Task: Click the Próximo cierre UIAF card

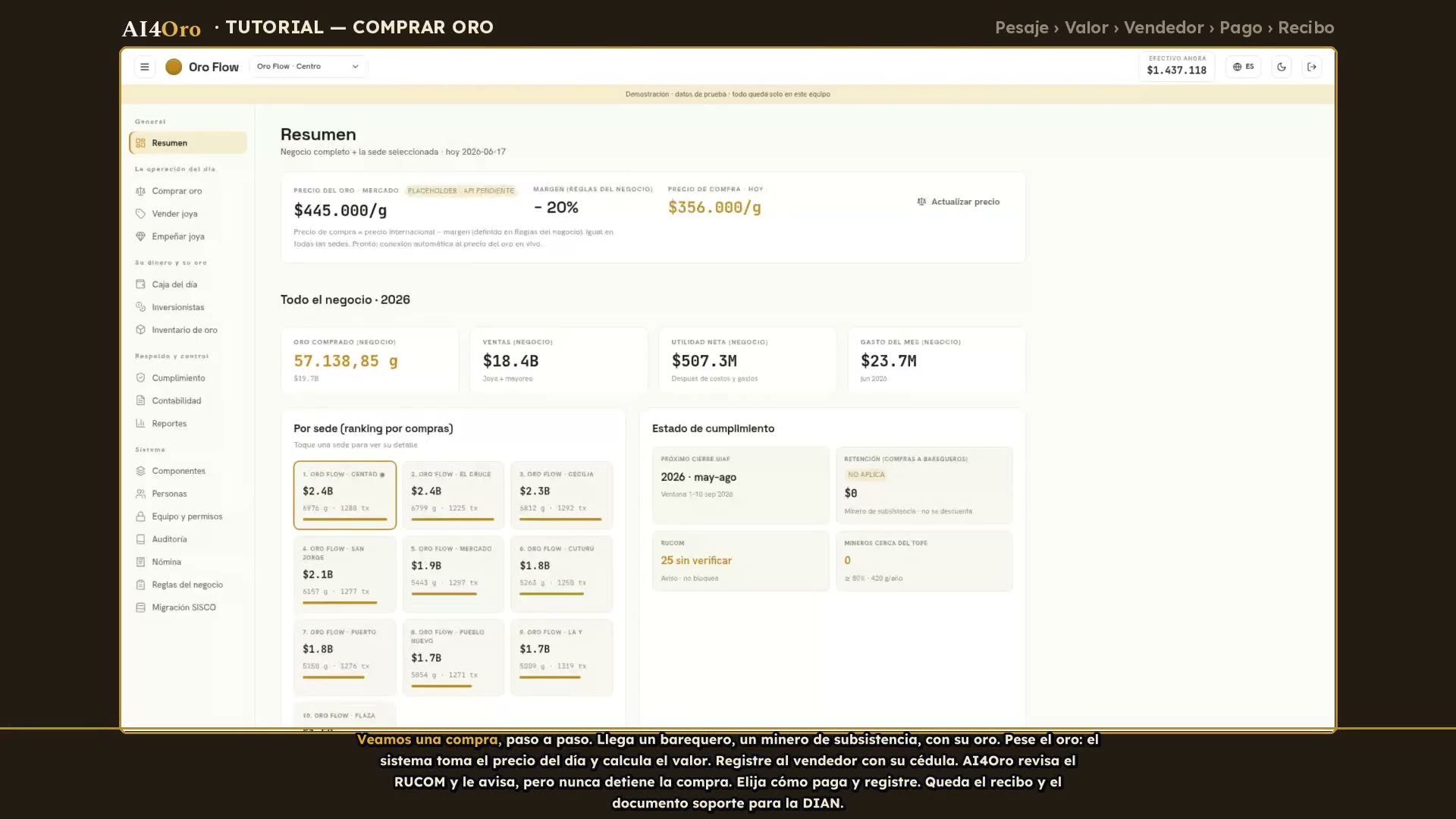Action: coord(740,485)
